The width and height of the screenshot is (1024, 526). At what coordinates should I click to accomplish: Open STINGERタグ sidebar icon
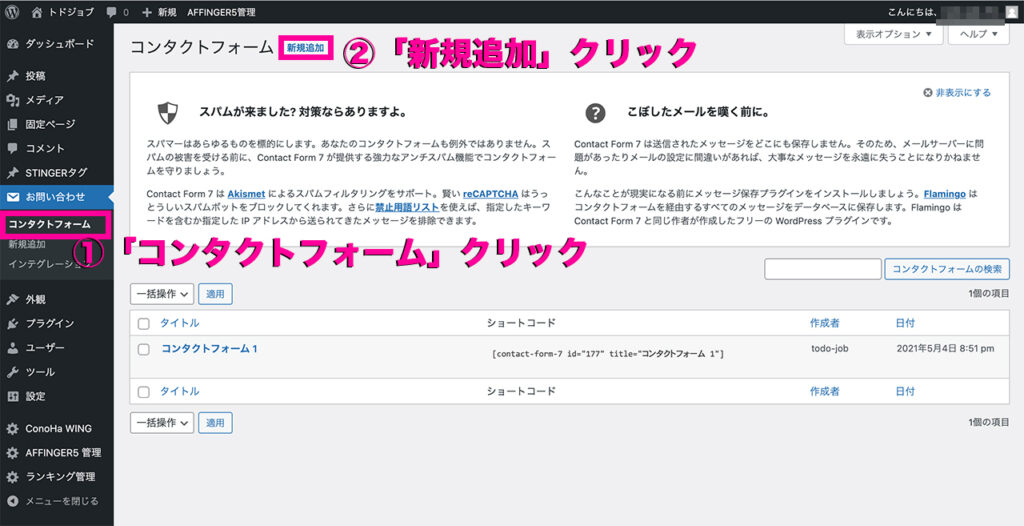click(12, 173)
